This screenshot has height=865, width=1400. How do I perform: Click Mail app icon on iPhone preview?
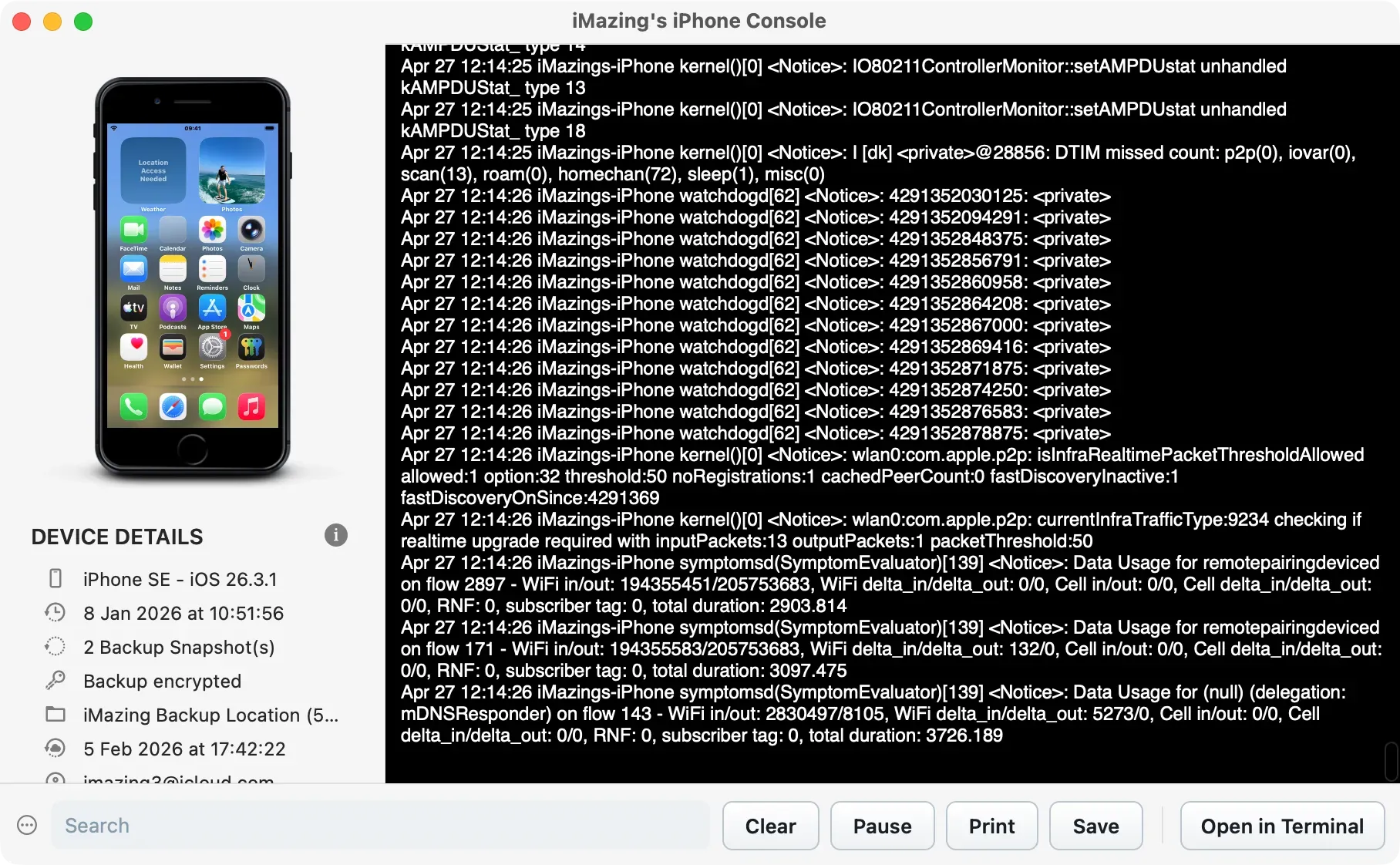pos(133,269)
